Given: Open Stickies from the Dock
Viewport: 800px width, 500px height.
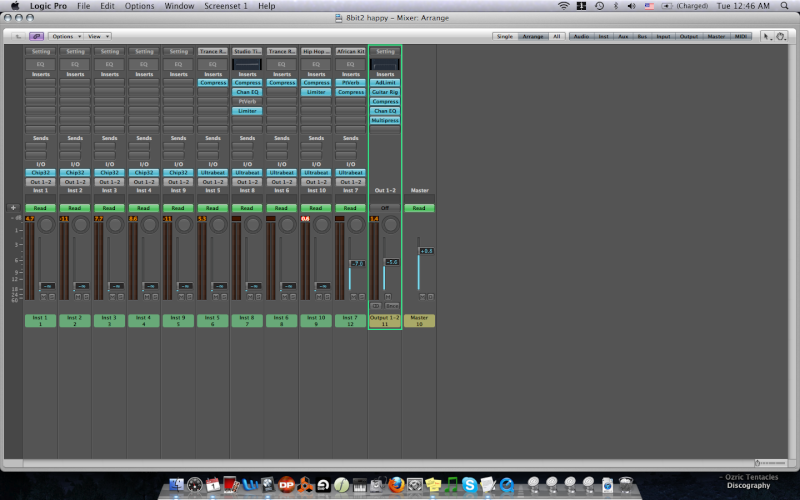Looking at the screenshot, I should (x=433, y=484).
